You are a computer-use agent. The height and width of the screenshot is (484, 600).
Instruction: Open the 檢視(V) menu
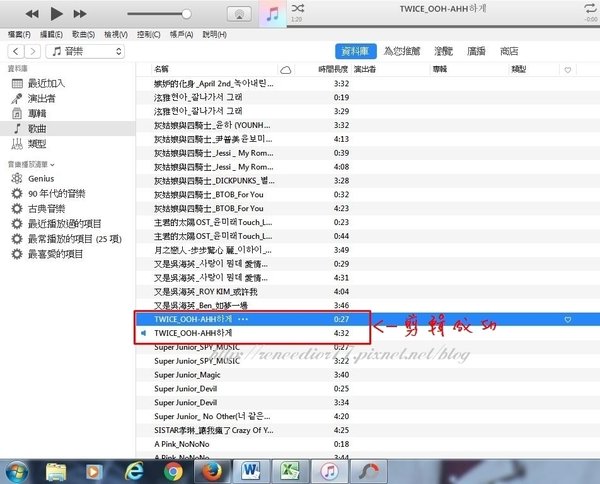(116, 35)
